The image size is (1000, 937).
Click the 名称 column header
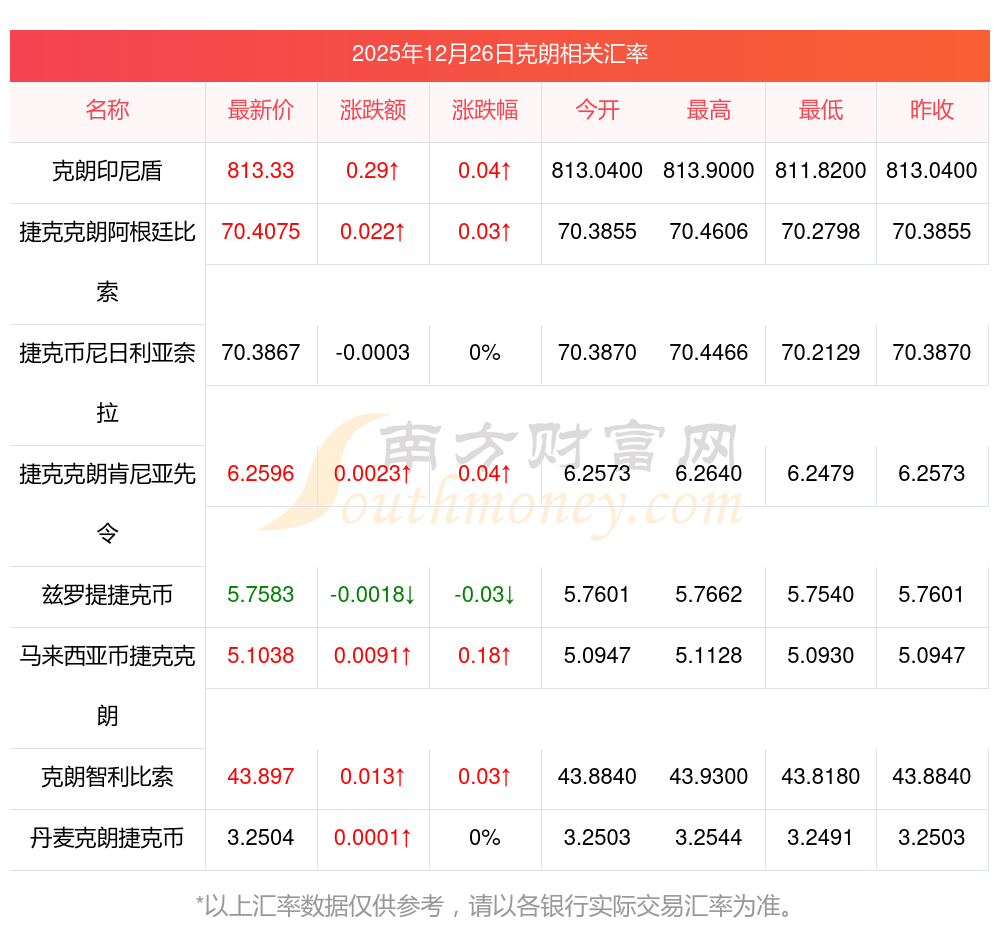coord(107,110)
